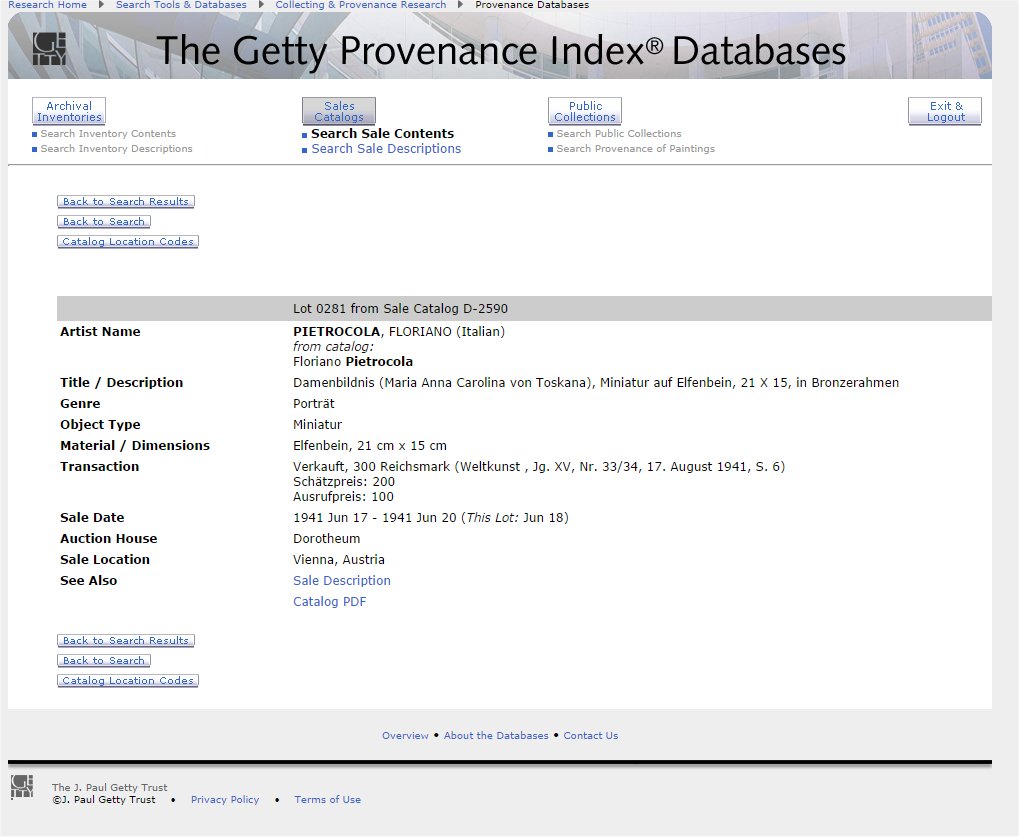1019x837 pixels.
Task: Go to the Research Home breadcrumb
Action: tap(47, 5)
